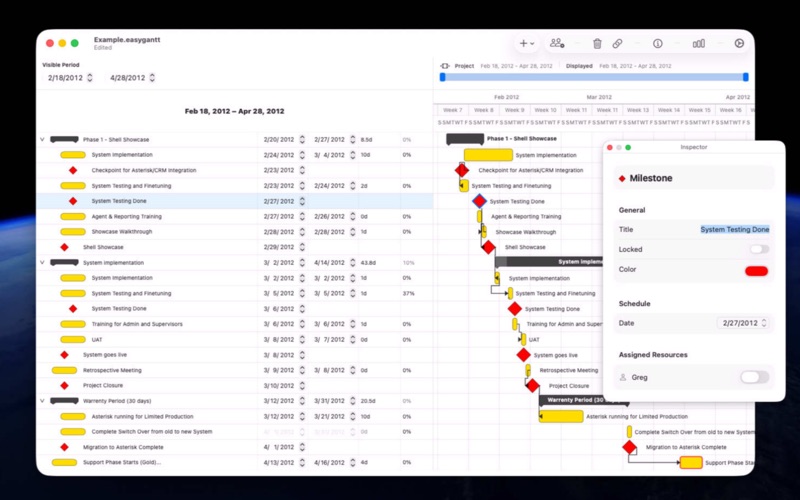
Task: Click the 37% progress value
Action: (x=408, y=293)
